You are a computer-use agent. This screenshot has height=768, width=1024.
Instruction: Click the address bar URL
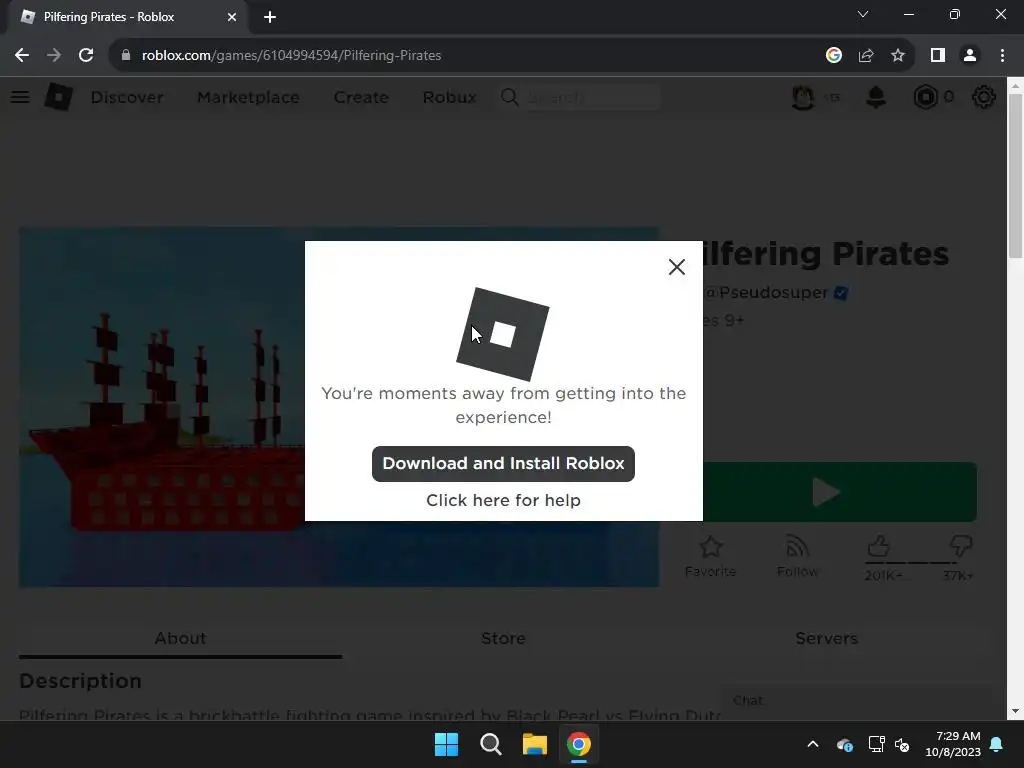291,56
